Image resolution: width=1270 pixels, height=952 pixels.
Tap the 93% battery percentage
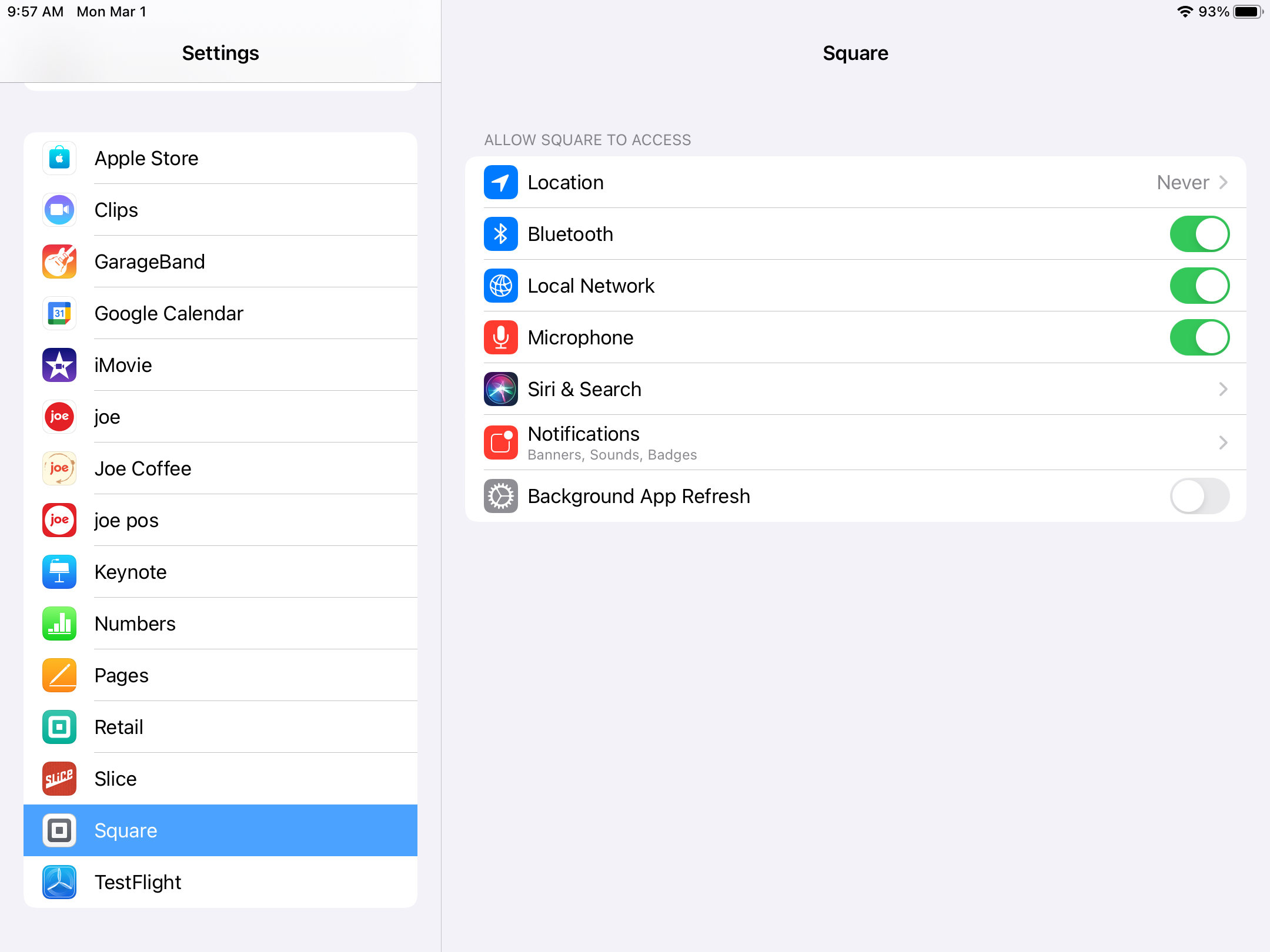(x=1214, y=12)
